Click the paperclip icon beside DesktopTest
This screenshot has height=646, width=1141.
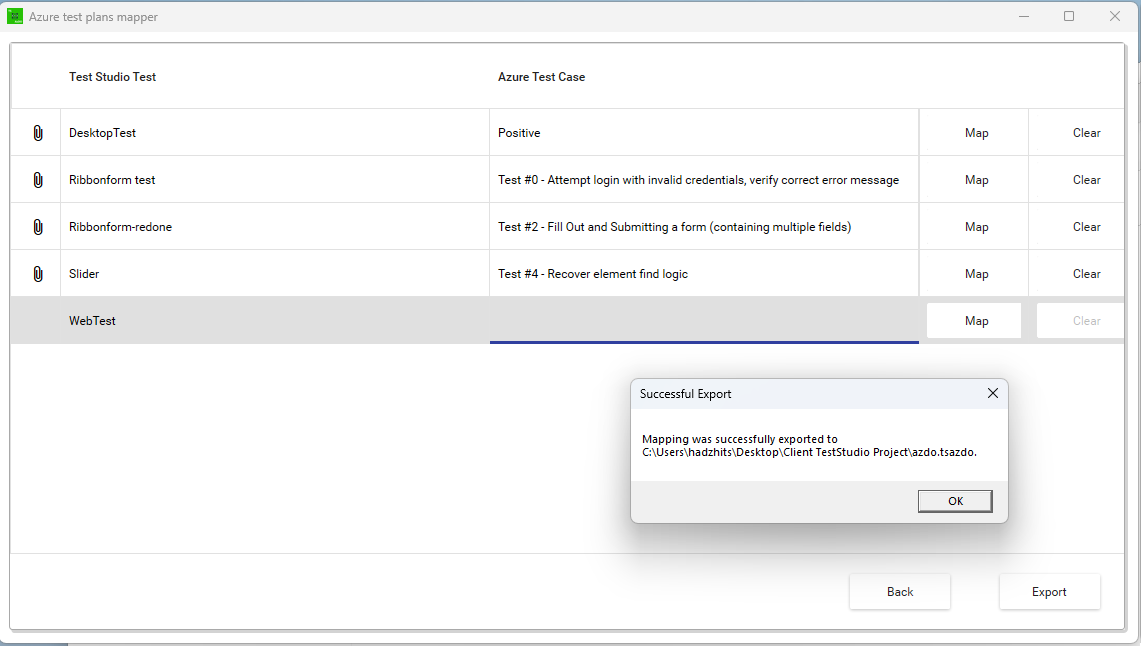[38, 133]
